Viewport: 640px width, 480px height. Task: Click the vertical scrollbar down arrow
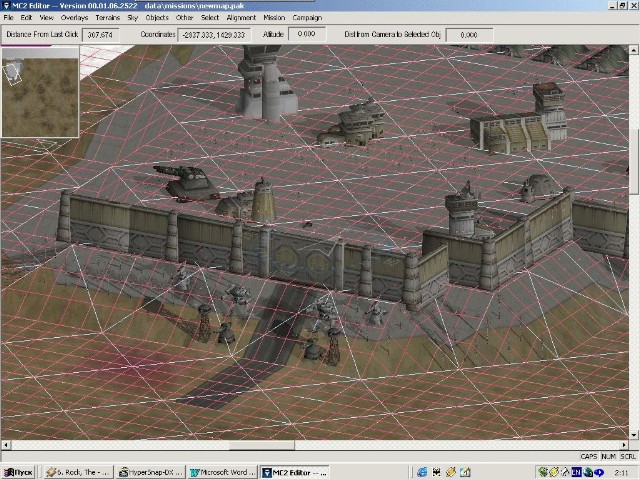[633, 435]
